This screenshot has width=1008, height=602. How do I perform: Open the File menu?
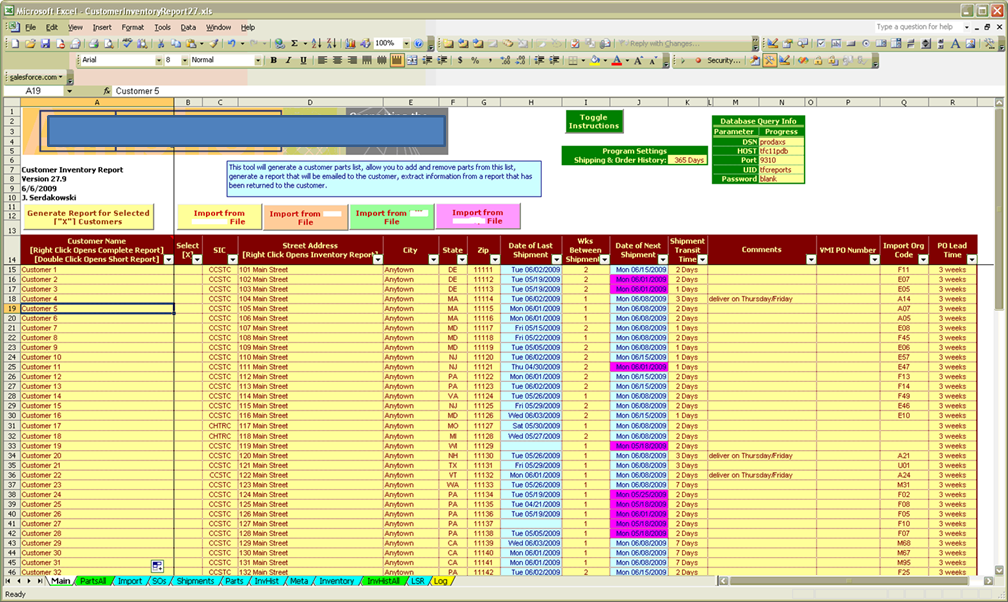(30, 28)
